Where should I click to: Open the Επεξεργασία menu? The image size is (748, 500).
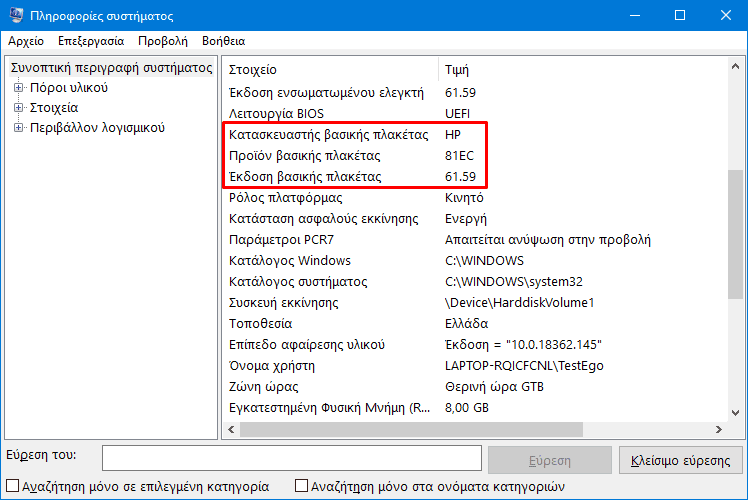pyautogui.click(x=91, y=41)
